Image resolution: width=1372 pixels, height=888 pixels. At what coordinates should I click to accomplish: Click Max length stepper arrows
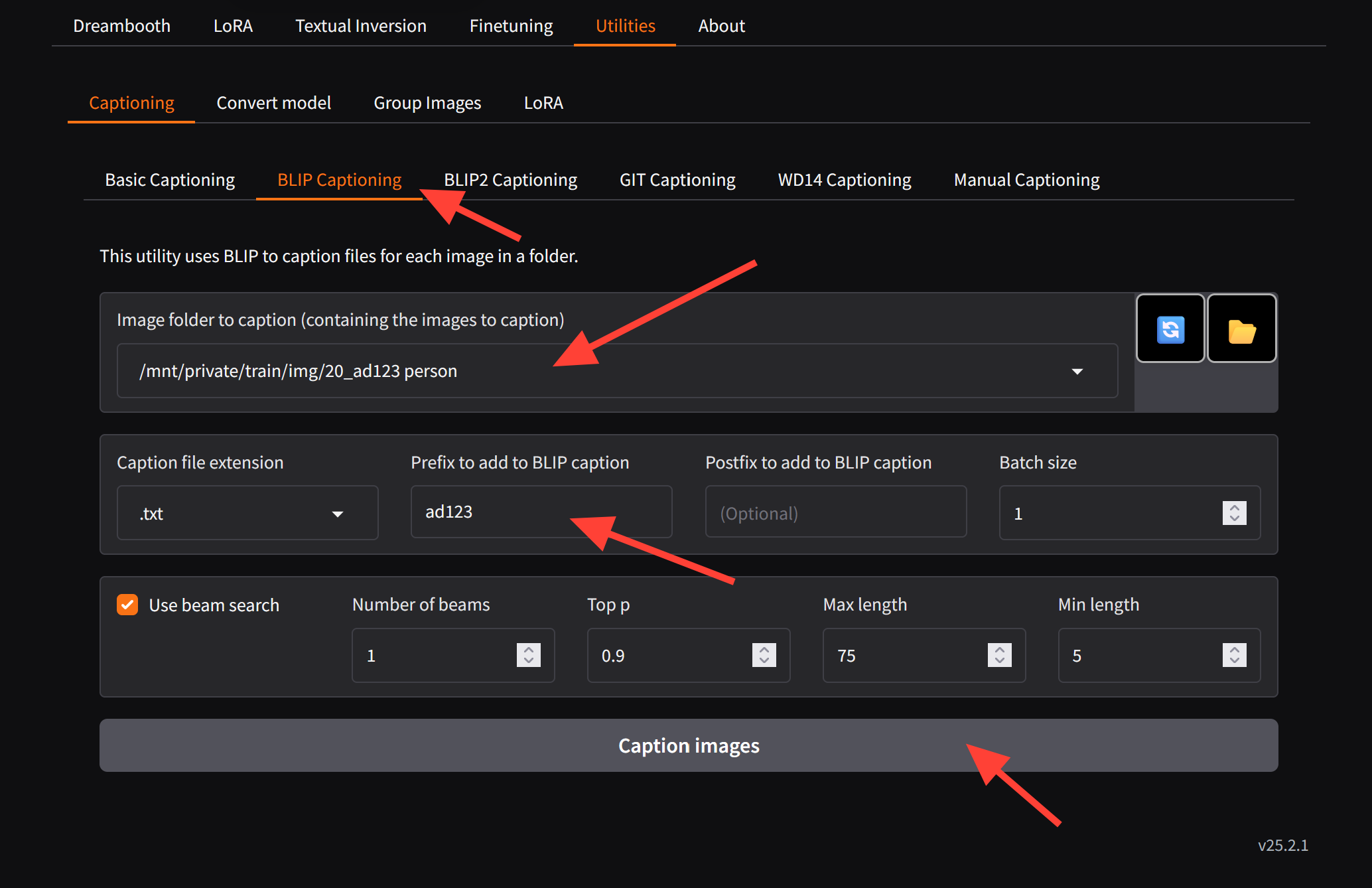click(999, 655)
